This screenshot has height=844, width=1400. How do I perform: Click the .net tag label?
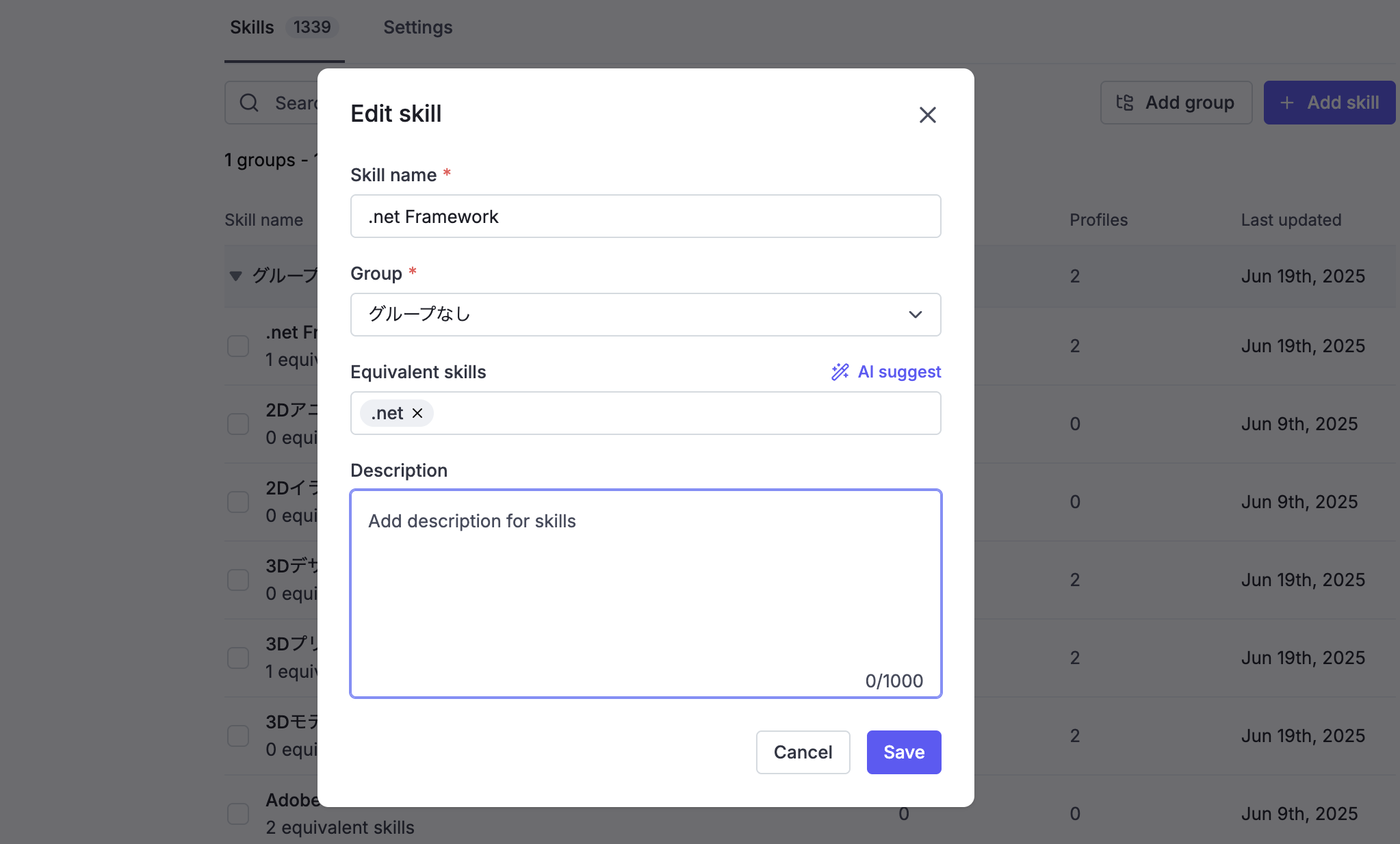pos(387,413)
